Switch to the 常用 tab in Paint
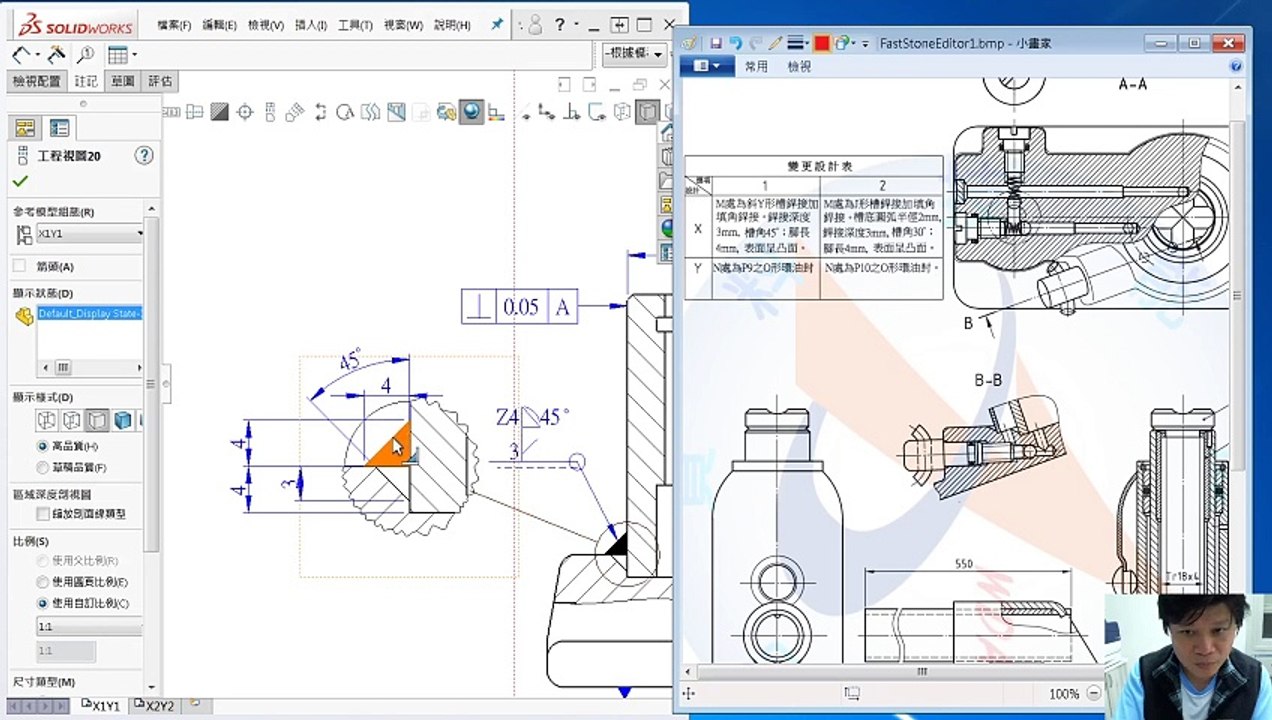This screenshot has height=720, width=1272. click(756, 67)
